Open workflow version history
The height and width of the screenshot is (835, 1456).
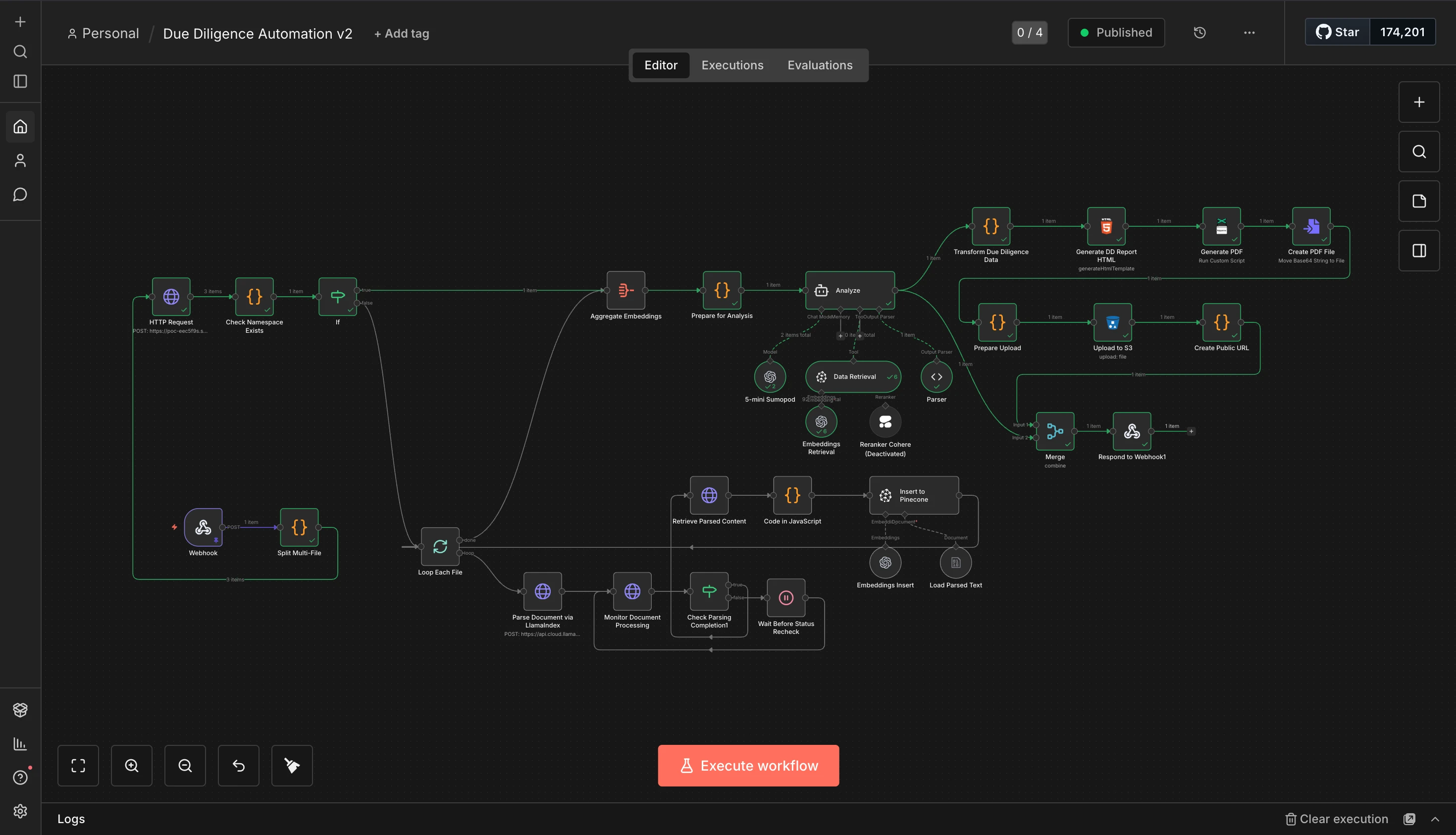click(x=1199, y=33)
